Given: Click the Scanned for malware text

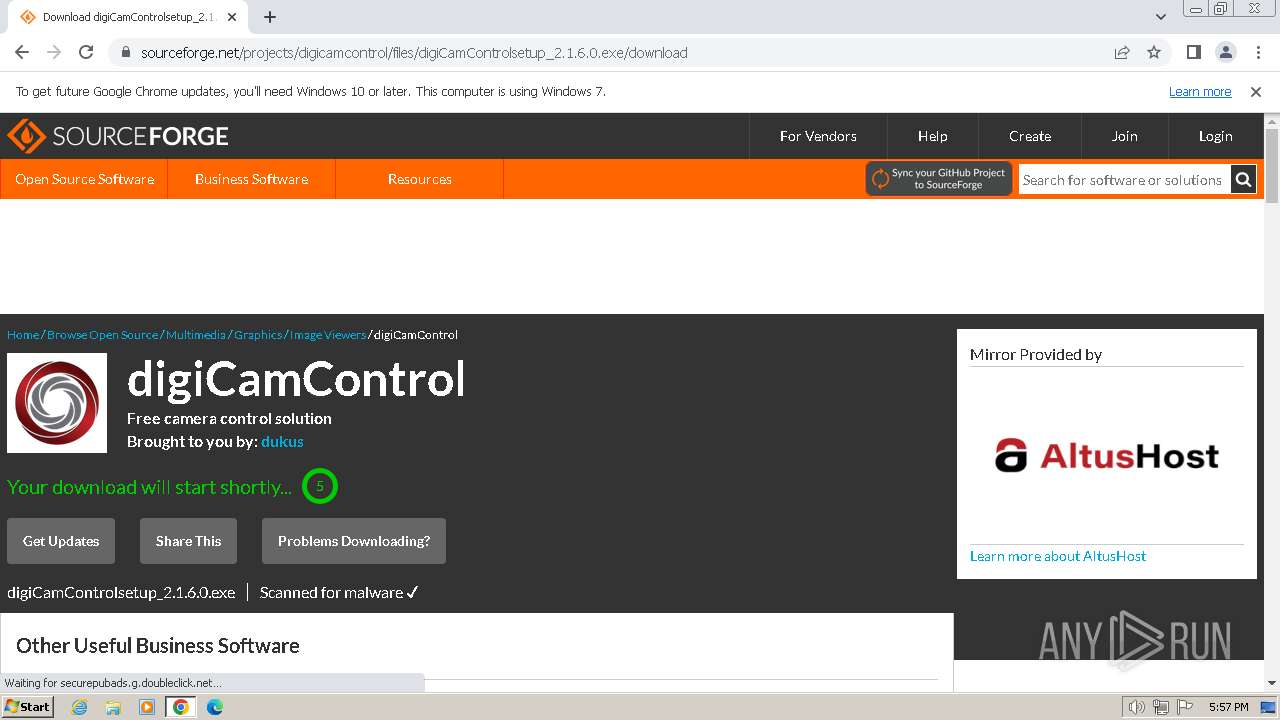Looking at the screenshot, I should [x=339, y=592].
